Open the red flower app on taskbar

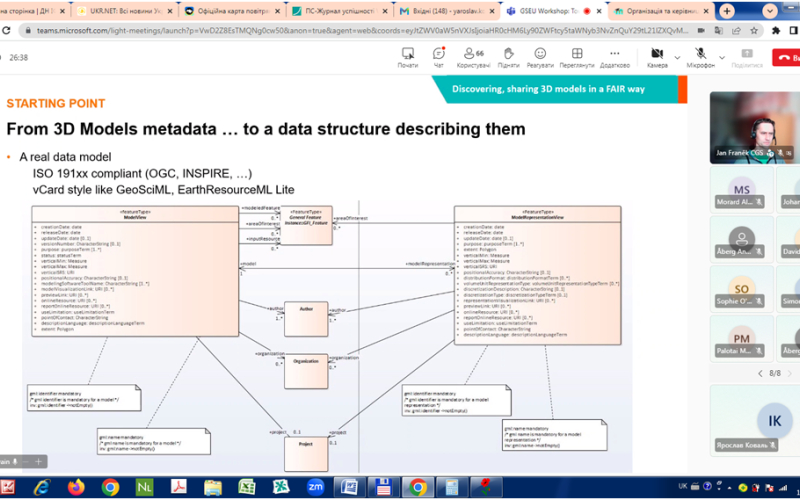(x=486, y=488)
